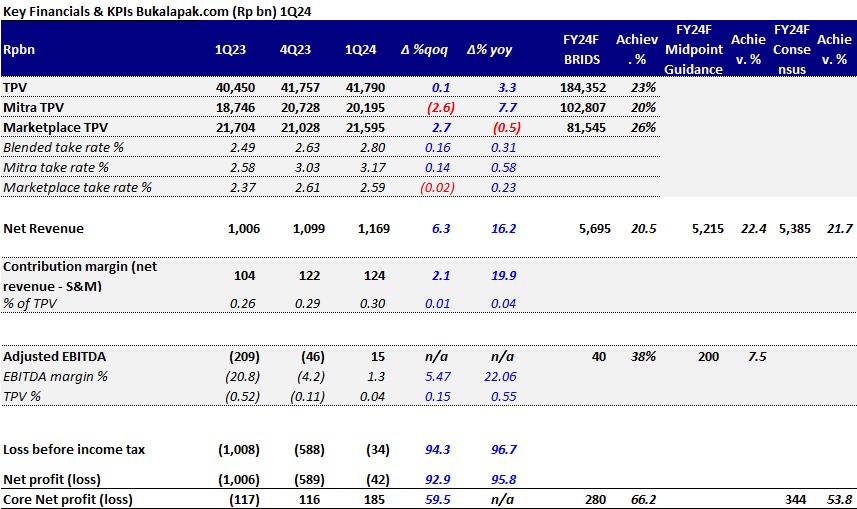Select the 'Rpbn' header cell
Image resolution: width=857 pixels, height=509 pixels.
(x=19, y=49)
